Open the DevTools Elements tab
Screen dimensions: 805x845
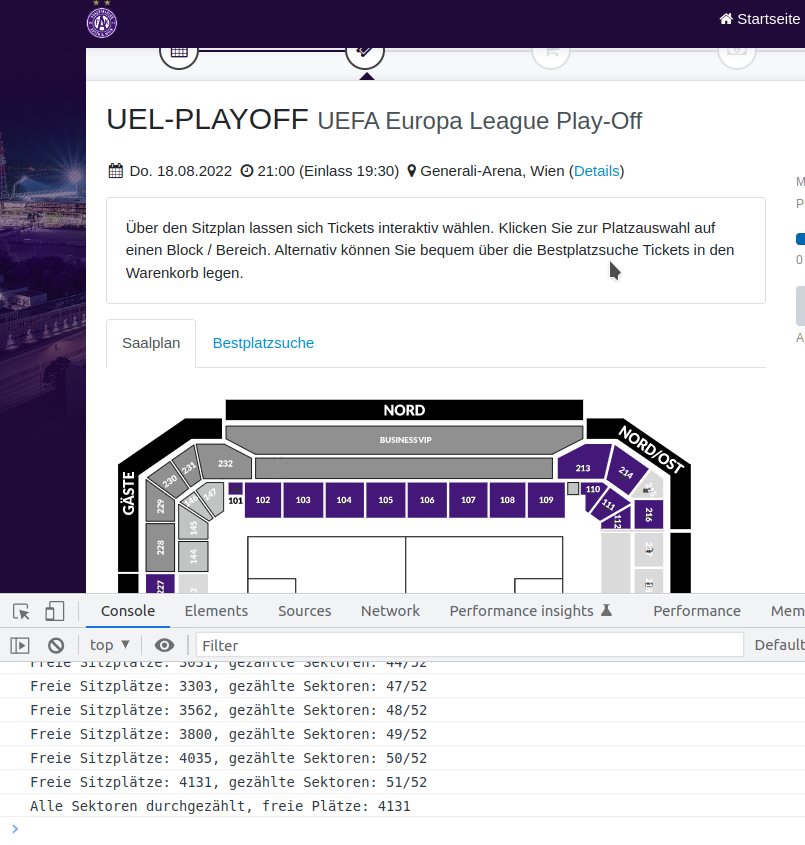pyautogui.click(x=216, y=611)
